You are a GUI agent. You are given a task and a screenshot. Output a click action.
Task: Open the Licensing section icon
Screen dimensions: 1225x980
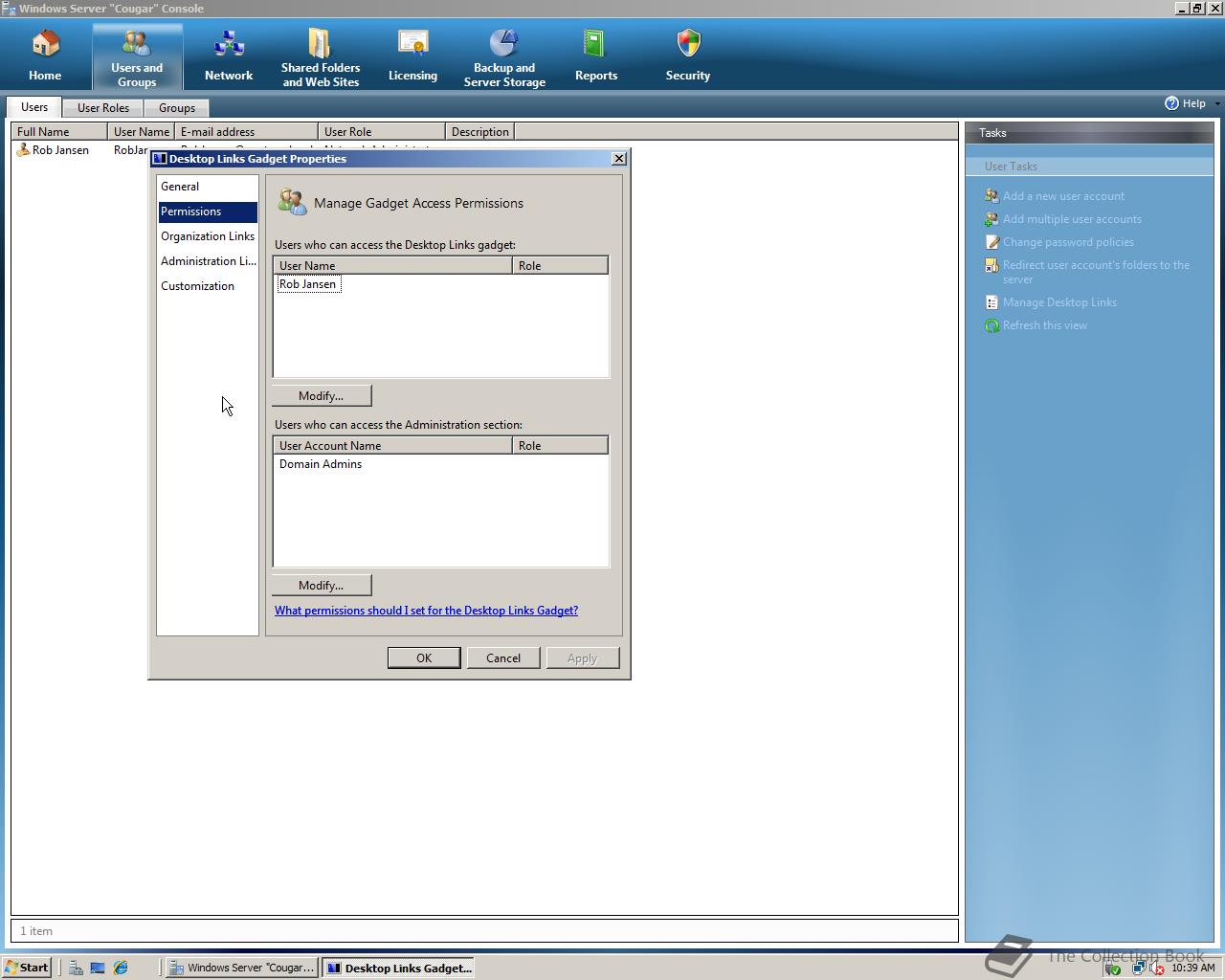412,44
